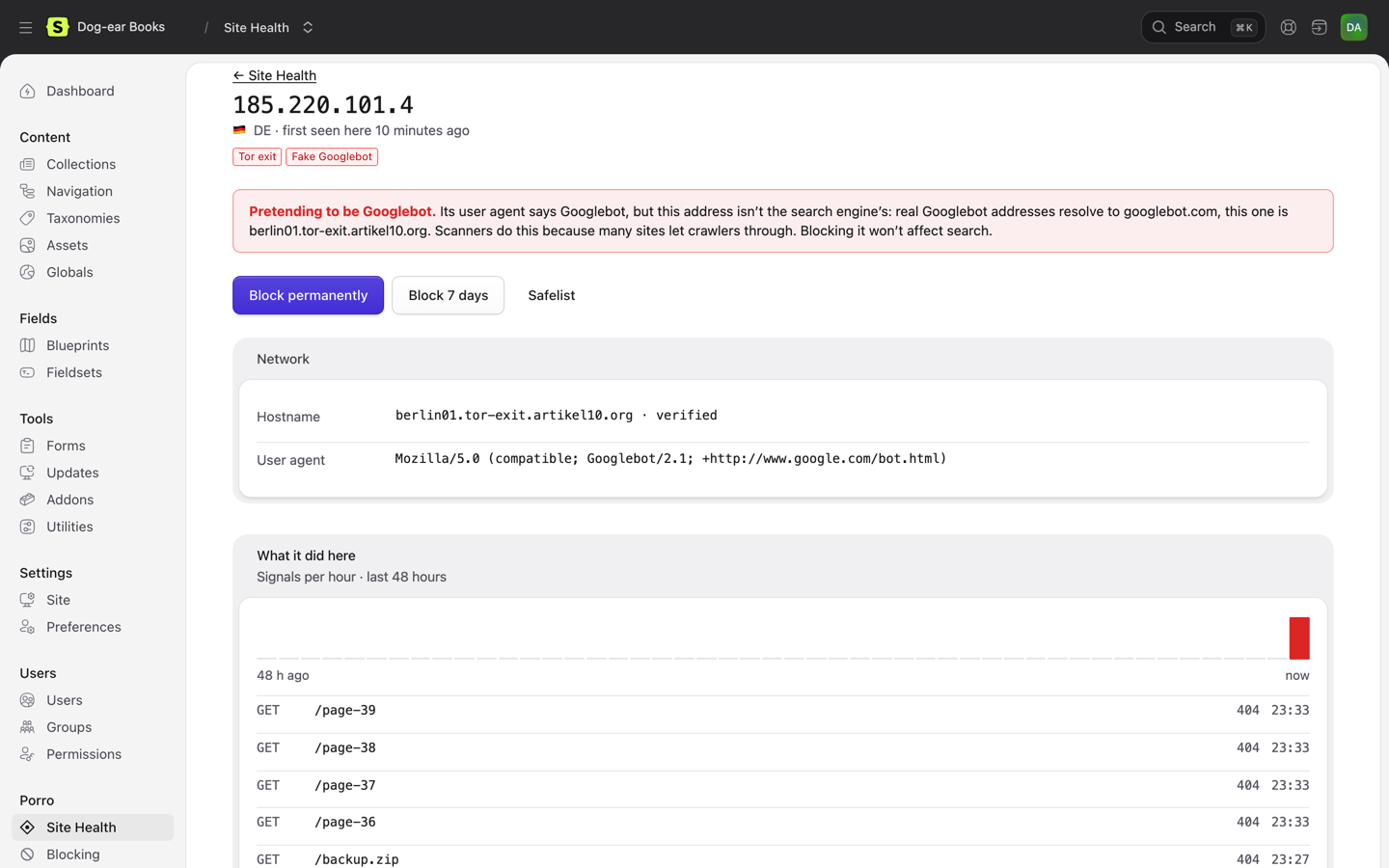Click the /backup.zip request row
The image size is (1389, 868).
[783, 857]
